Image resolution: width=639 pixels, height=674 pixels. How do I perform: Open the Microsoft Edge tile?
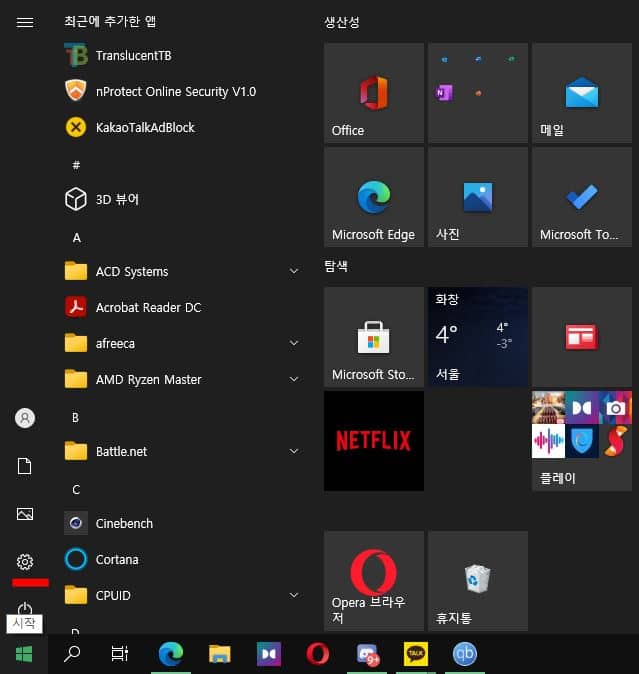coord(374,197)
